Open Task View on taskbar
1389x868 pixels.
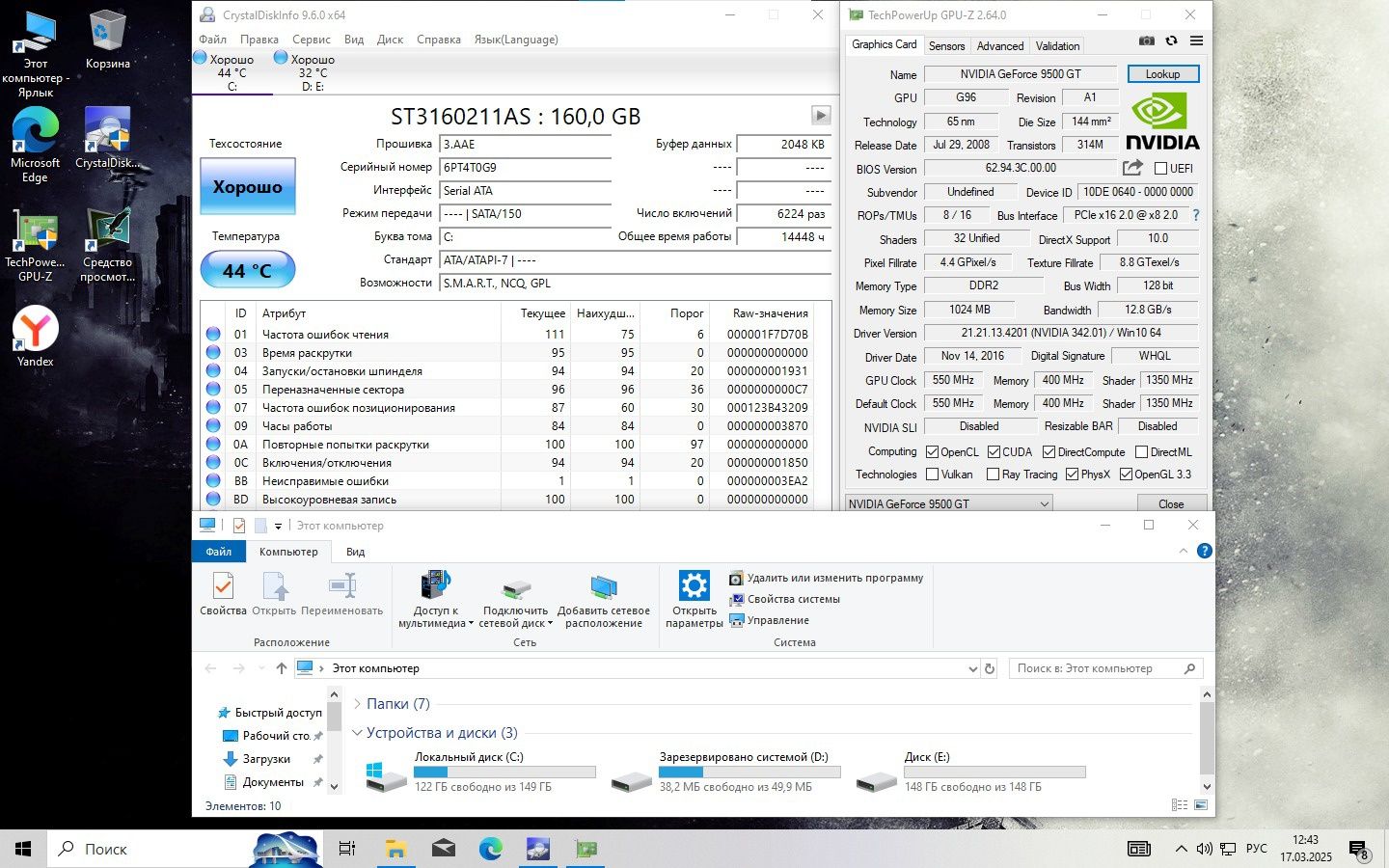[347, 849]
